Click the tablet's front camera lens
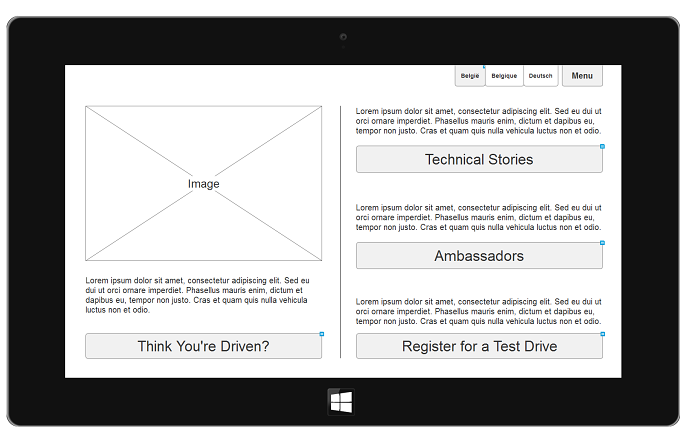This screenshot has width=680, height=427. pos(343,37)
